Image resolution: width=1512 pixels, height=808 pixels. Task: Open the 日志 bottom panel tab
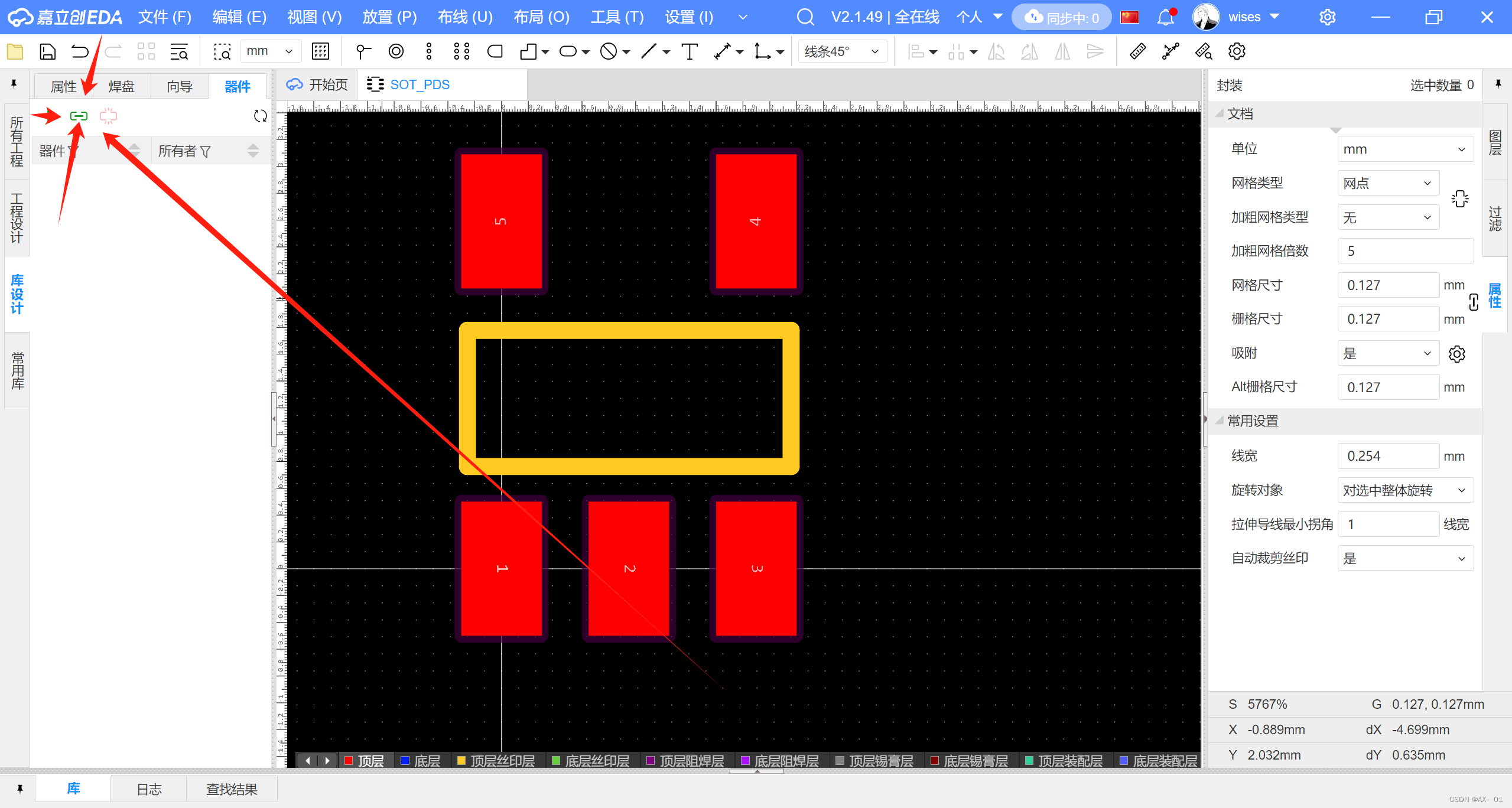tap(149, 789)
